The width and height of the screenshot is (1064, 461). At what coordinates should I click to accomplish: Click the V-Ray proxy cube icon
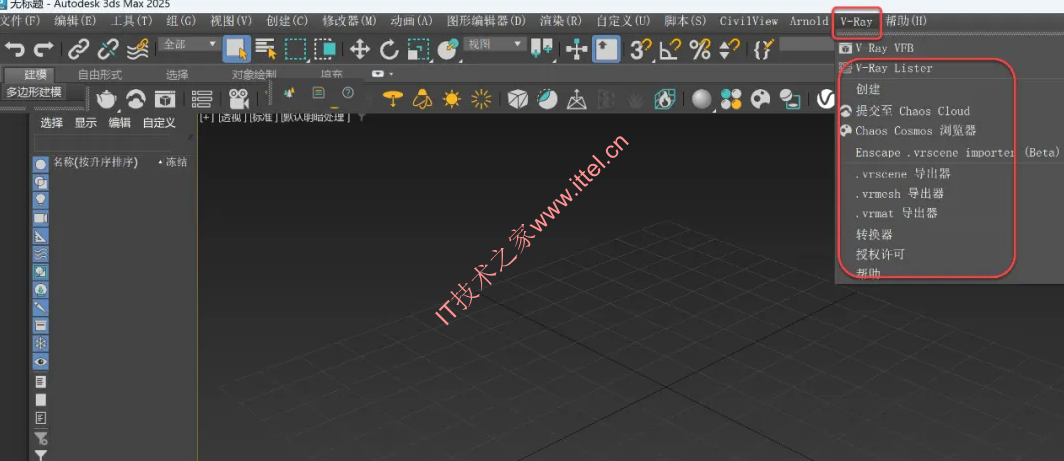coord(518,99)
